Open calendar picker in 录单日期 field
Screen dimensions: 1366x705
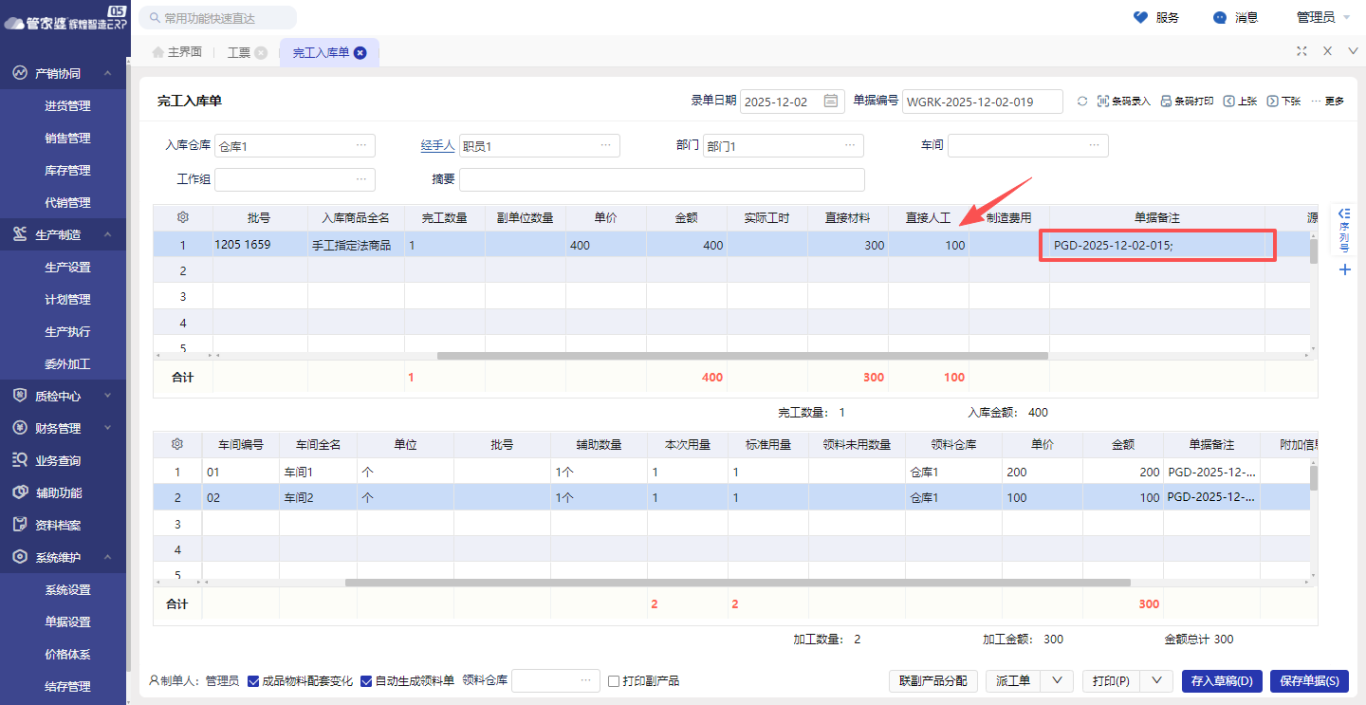(830, 101)
